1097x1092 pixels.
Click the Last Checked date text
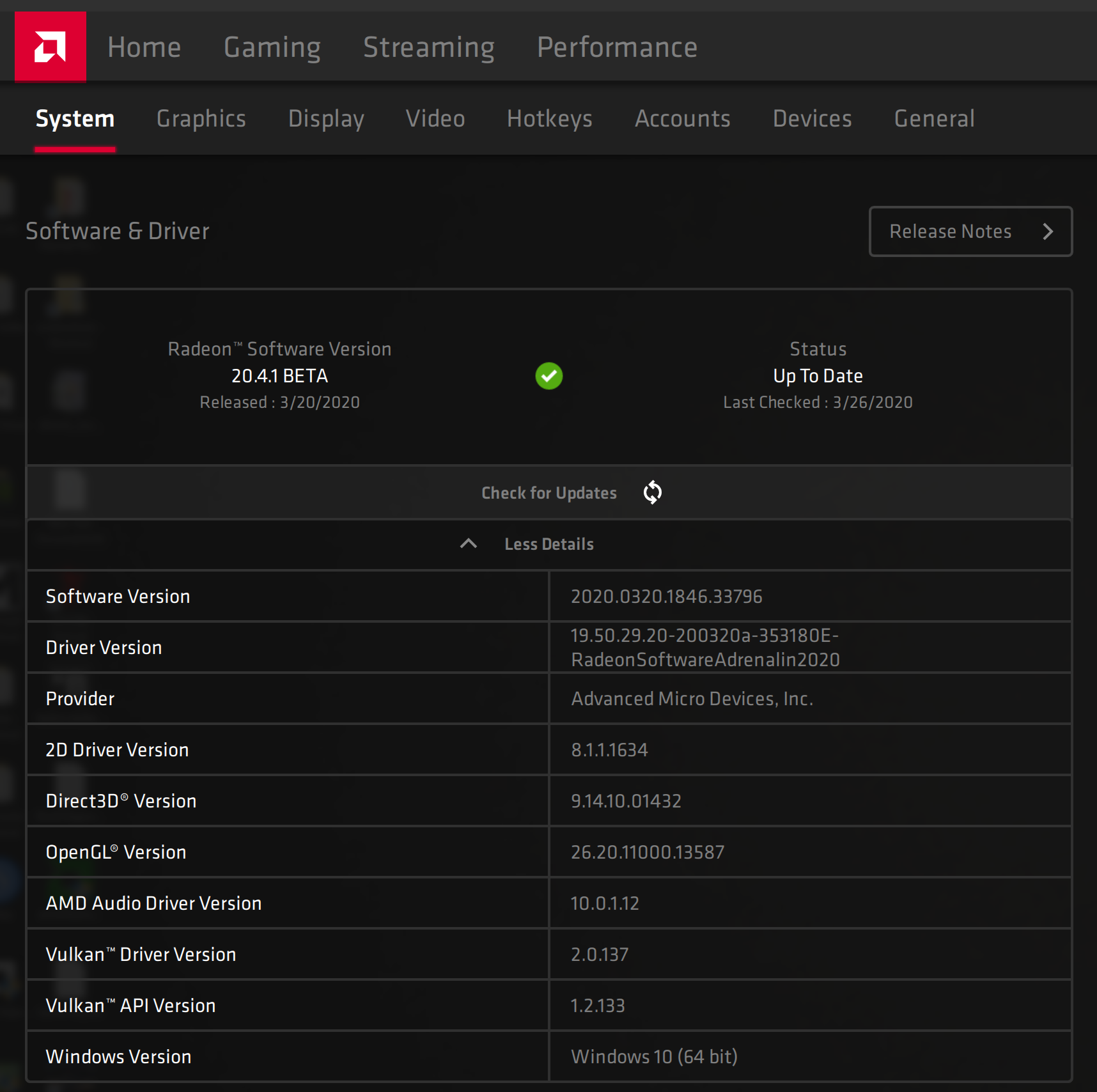pos(818,402)
